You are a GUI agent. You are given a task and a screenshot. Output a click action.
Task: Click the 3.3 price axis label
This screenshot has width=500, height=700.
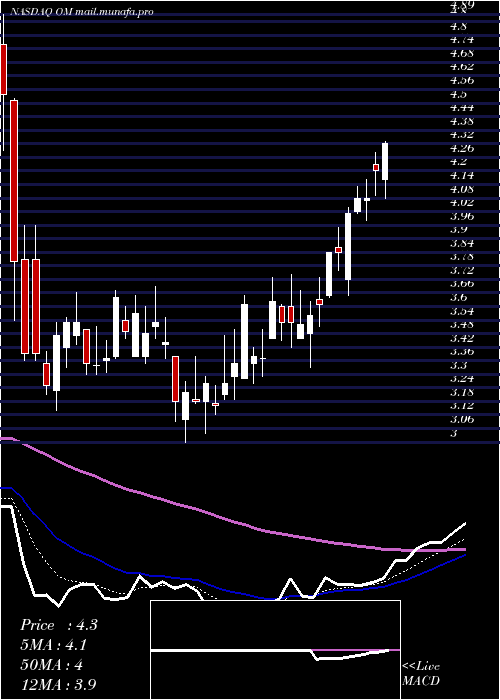pos(458,365)
